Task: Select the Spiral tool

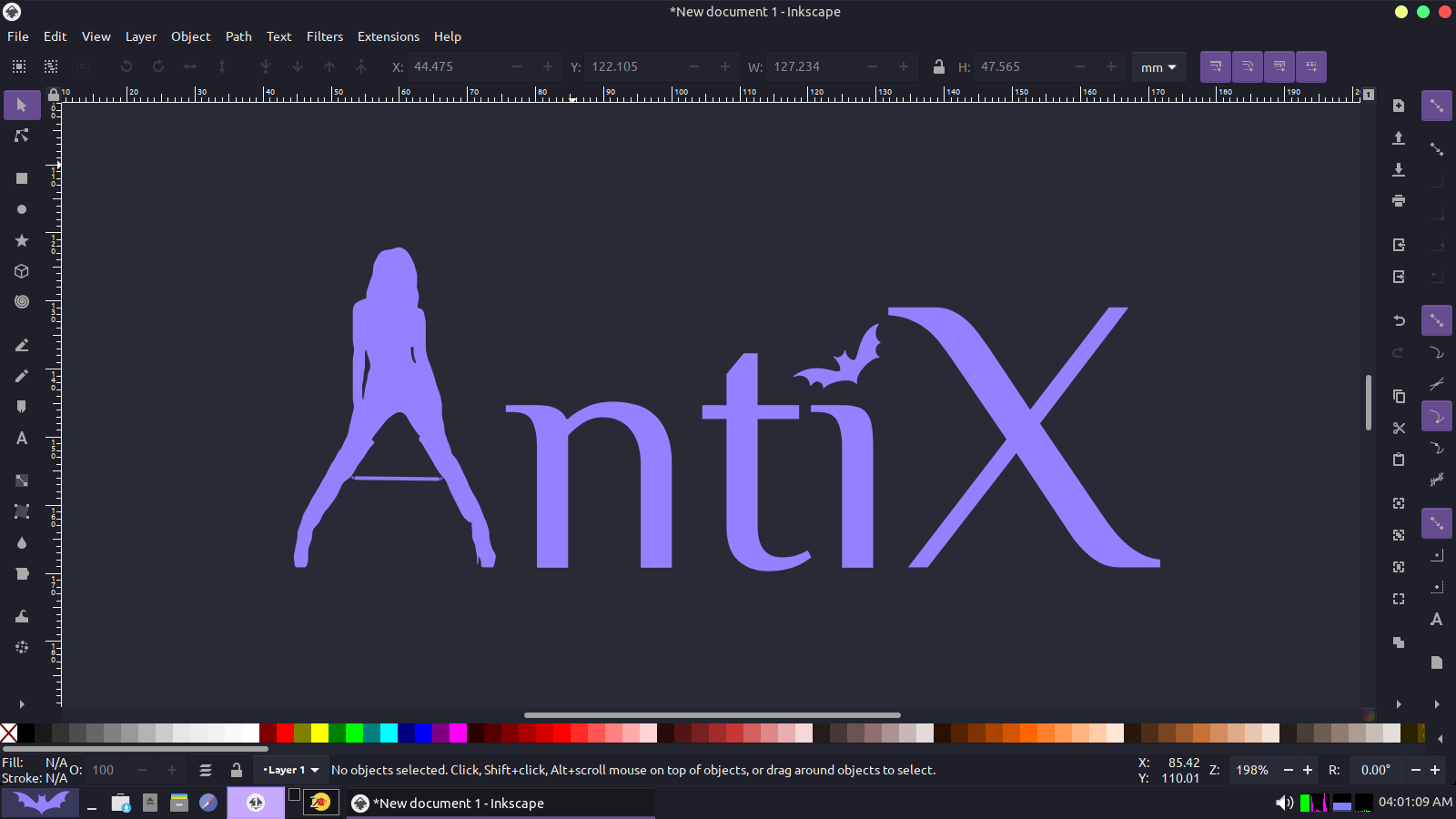Action: [x=22, y=301]
